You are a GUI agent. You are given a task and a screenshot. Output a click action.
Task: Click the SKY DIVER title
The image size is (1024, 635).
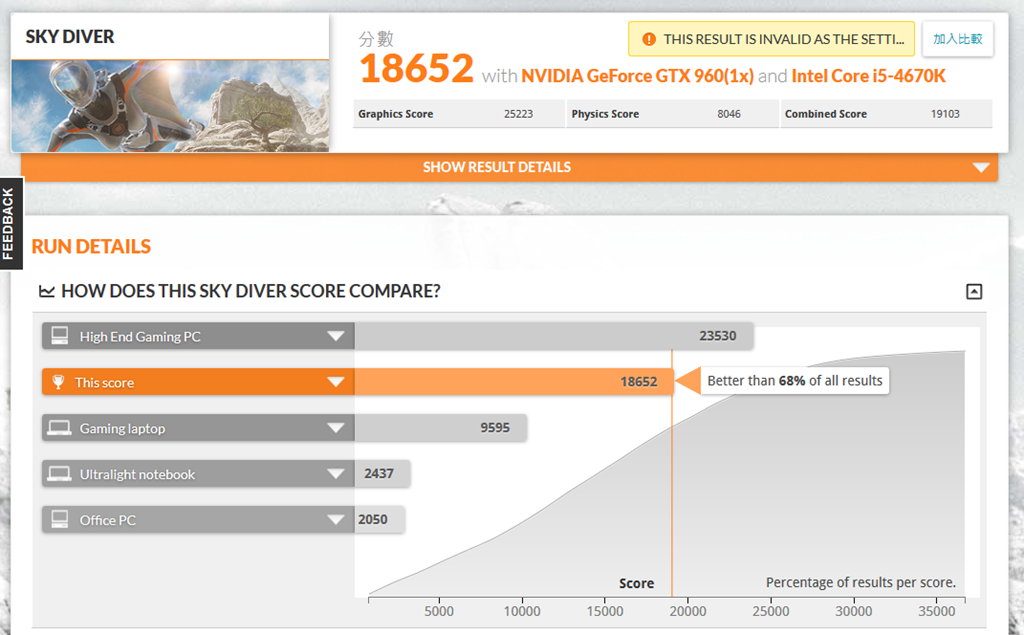pyautogui.click(x=70, y=37)
